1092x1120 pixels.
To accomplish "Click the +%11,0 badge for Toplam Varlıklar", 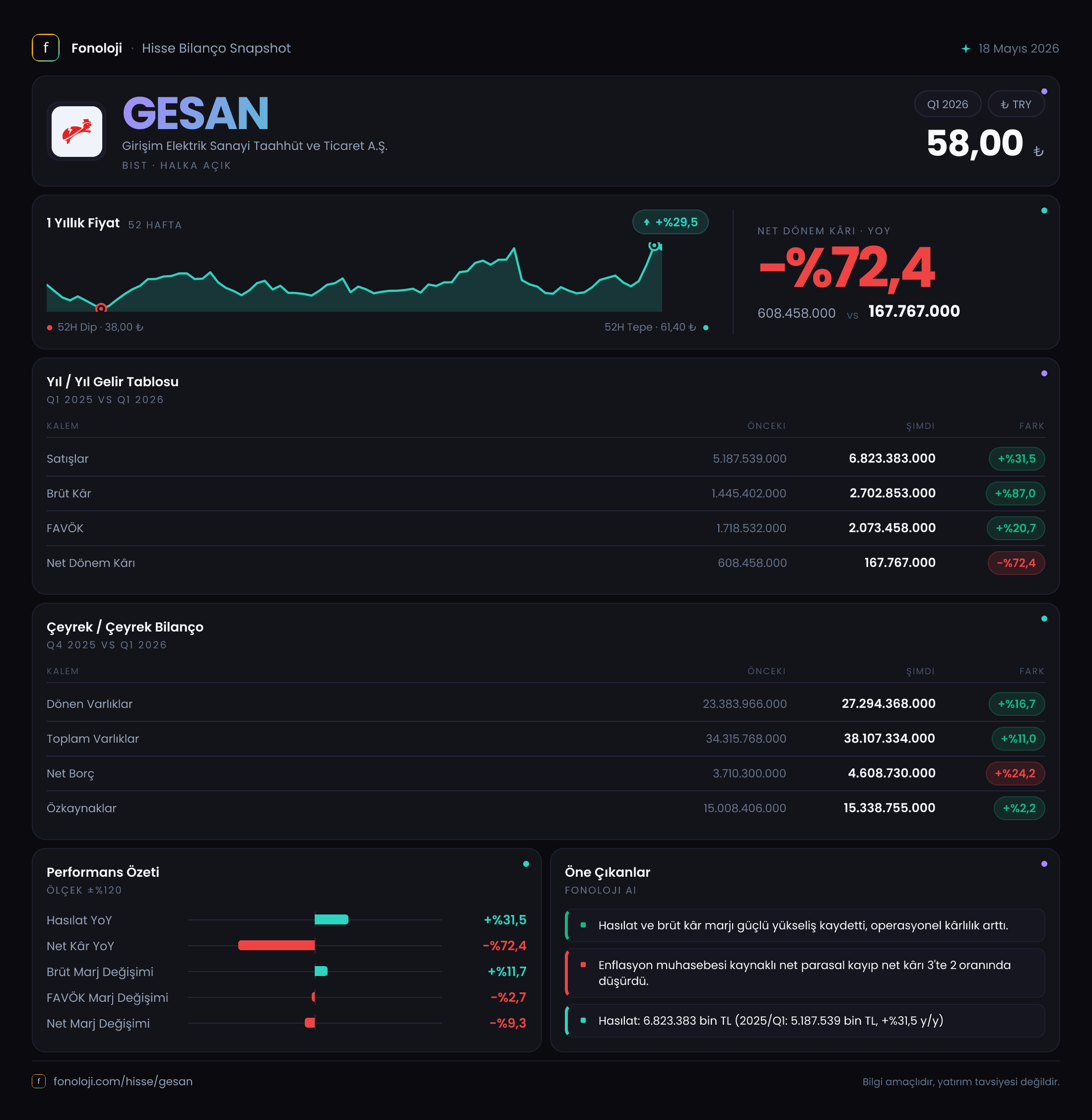I will pos(1018,739).
